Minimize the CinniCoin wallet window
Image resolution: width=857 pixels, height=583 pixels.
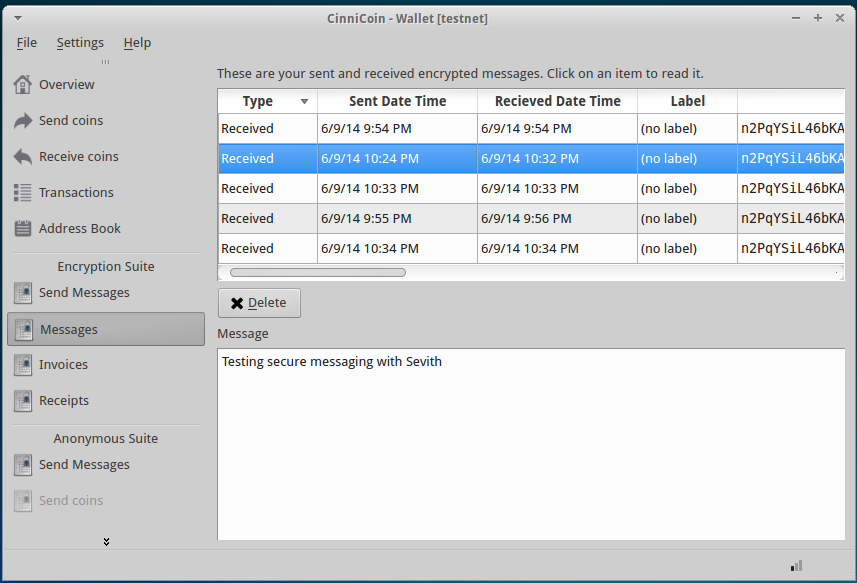point(796,18)
